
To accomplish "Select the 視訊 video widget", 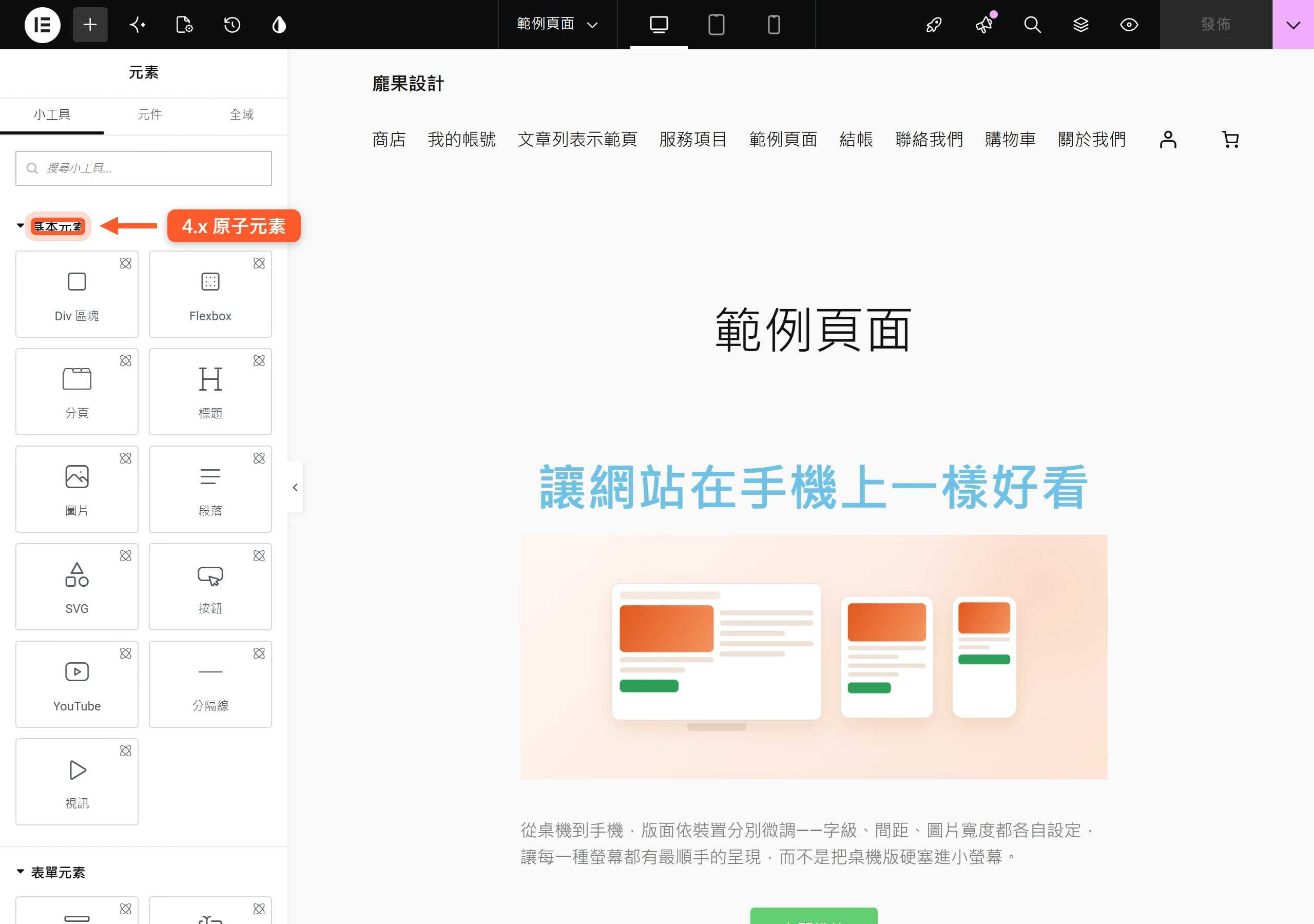I will click(76, 782).
